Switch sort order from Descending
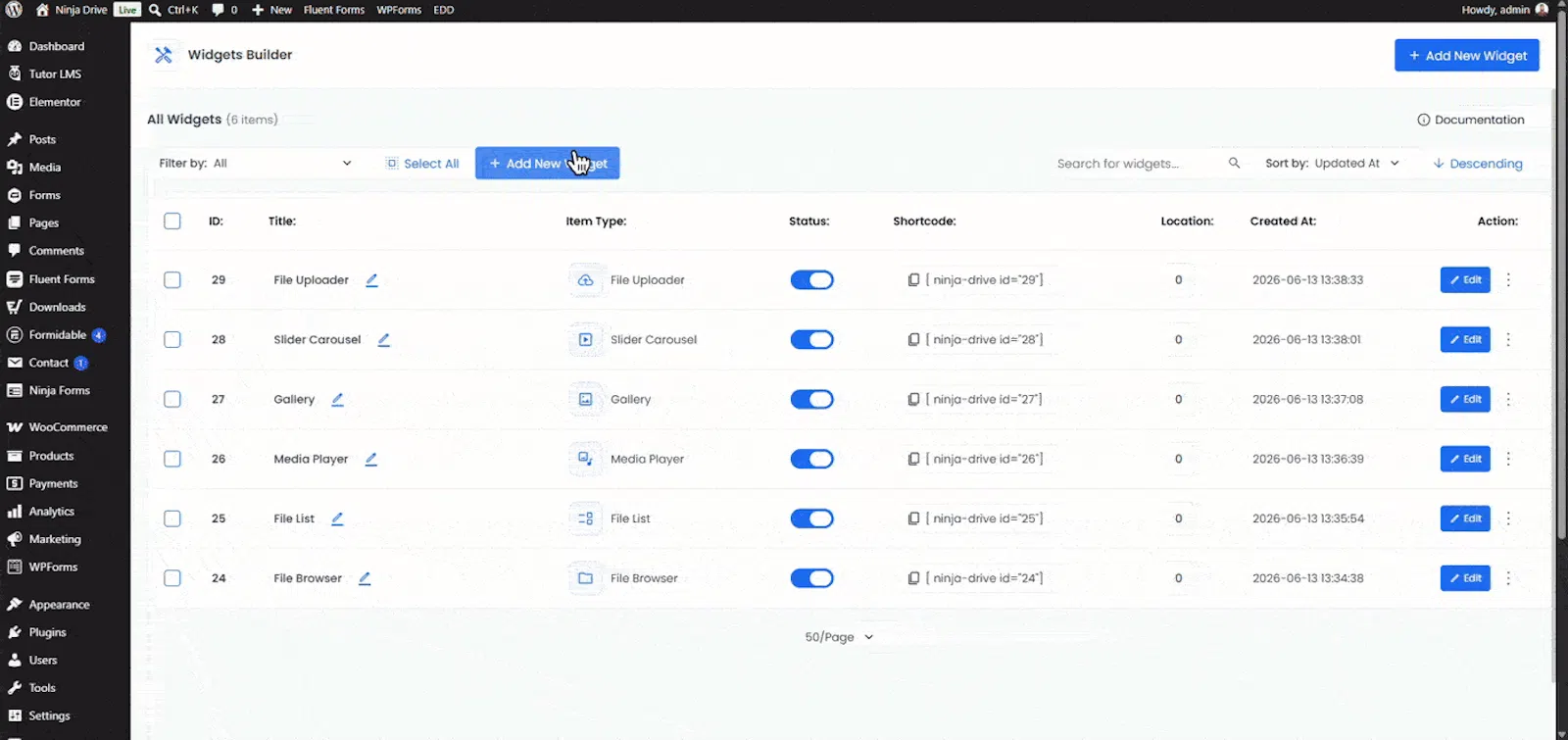This screenshot has width=1568, height=740. (x=1478, y=164)
